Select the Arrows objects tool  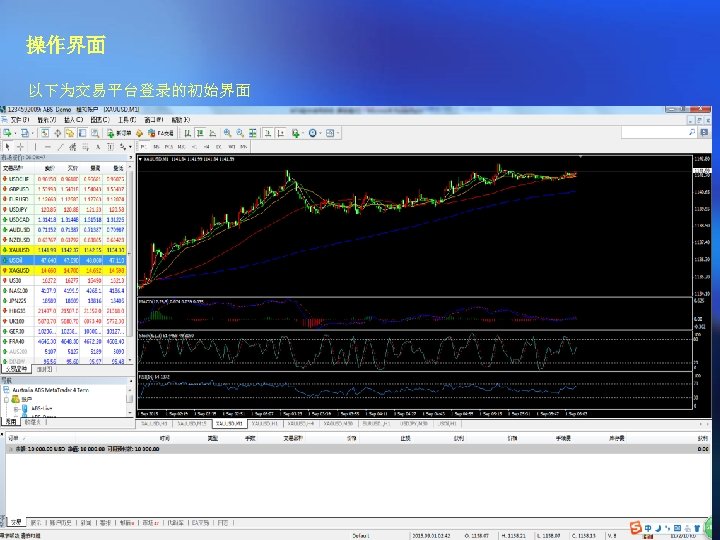123,147
